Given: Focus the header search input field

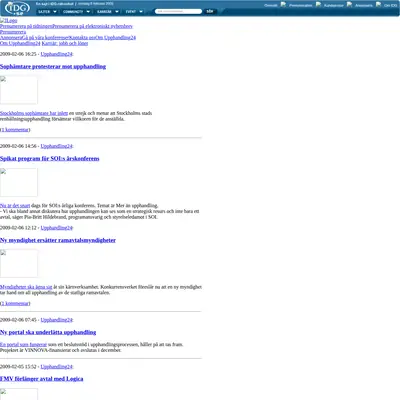Looking at the screenshot, I should point(178,11).
